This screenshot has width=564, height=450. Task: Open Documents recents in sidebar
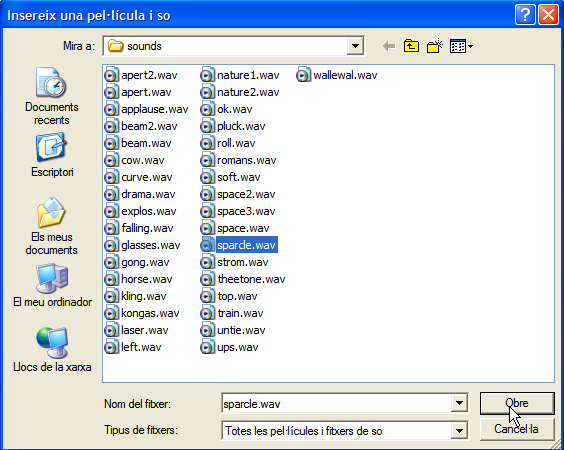click(52, 96)
